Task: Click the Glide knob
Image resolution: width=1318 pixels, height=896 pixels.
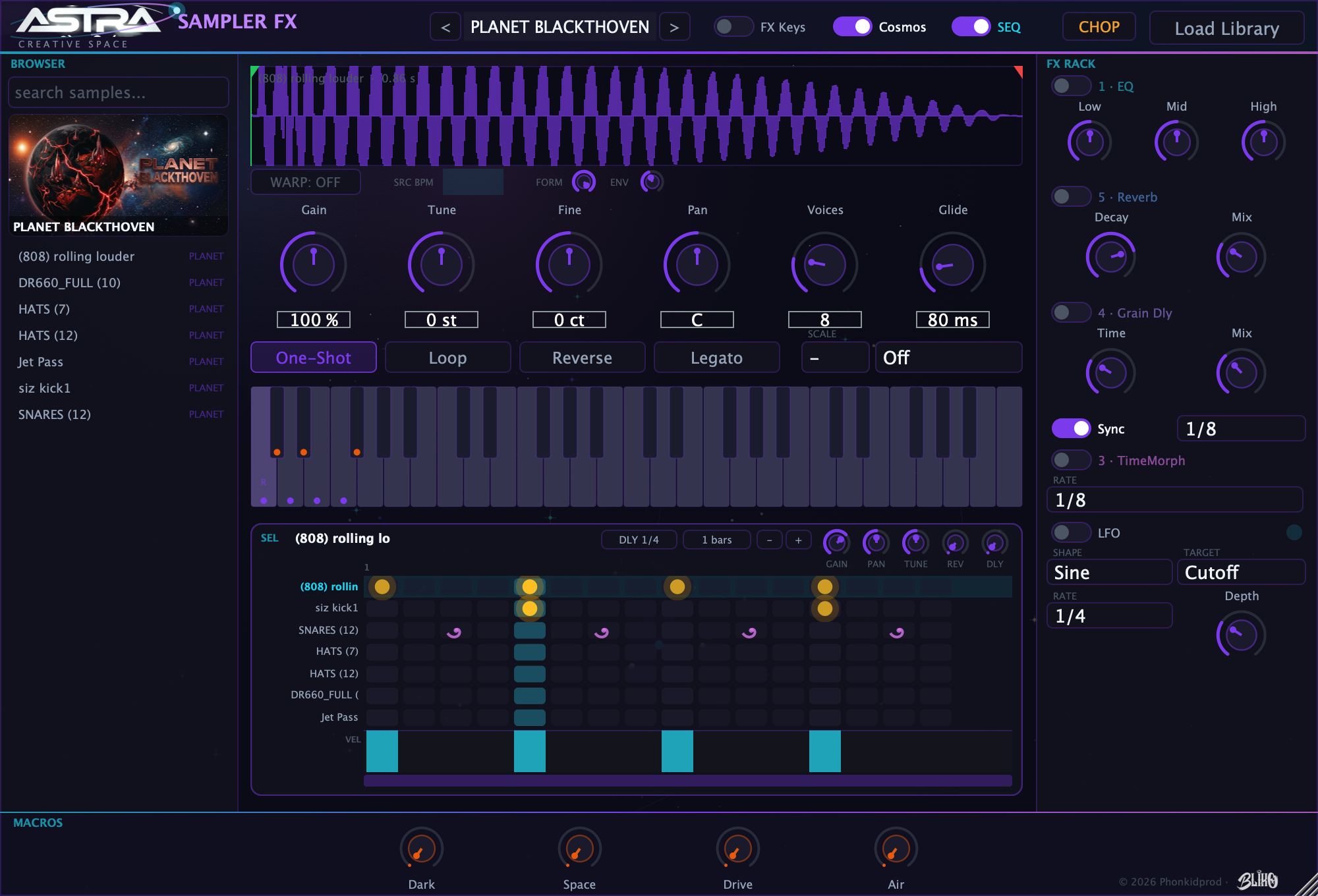Action: pos(952,264)
